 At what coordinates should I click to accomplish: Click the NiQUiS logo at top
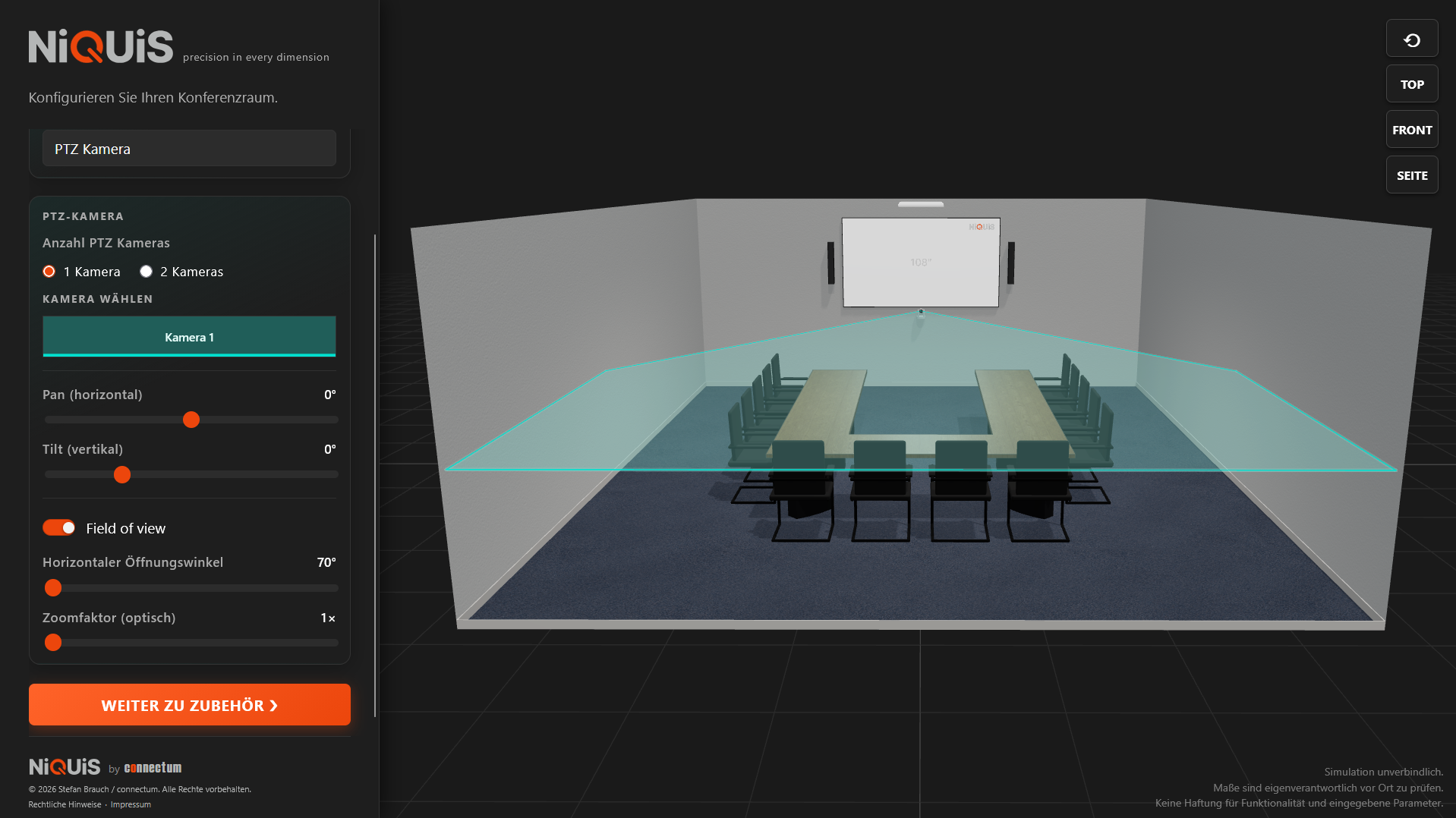point(101,46)
